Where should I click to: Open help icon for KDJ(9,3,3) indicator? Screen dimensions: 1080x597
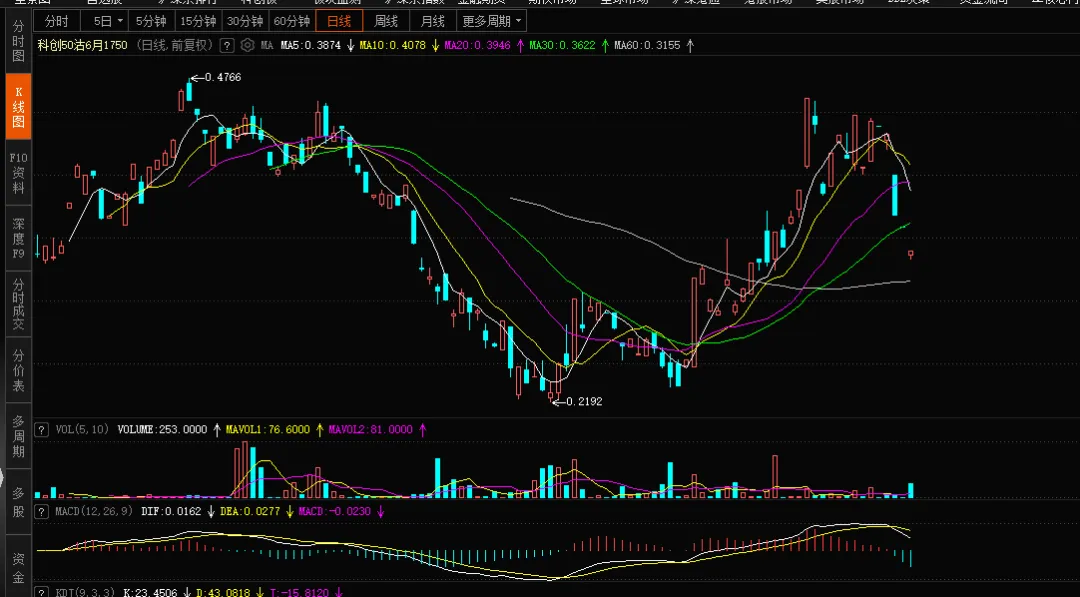point(41,592)
